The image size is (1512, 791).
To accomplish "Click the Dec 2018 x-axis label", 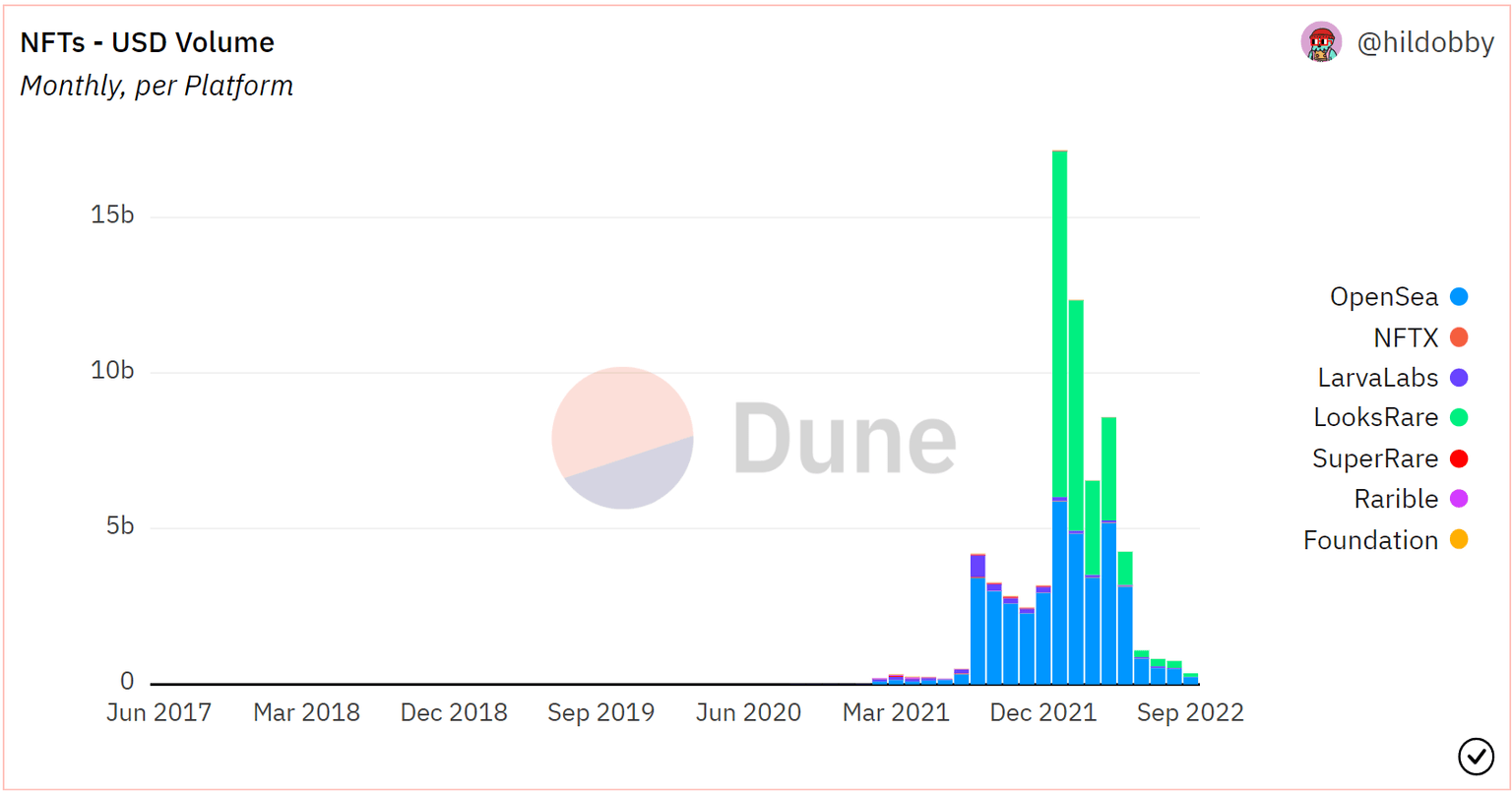I will [454, 713].
